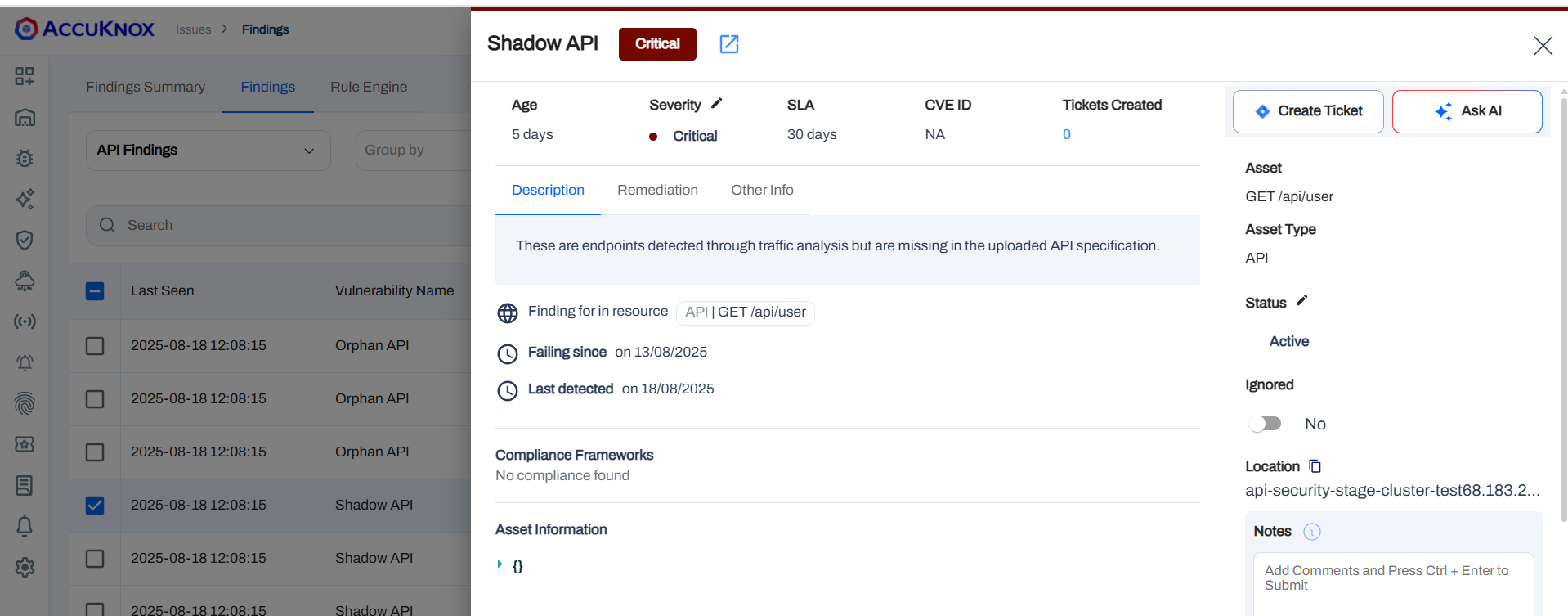Edit status using the pencil icon

pos(1302,301)
